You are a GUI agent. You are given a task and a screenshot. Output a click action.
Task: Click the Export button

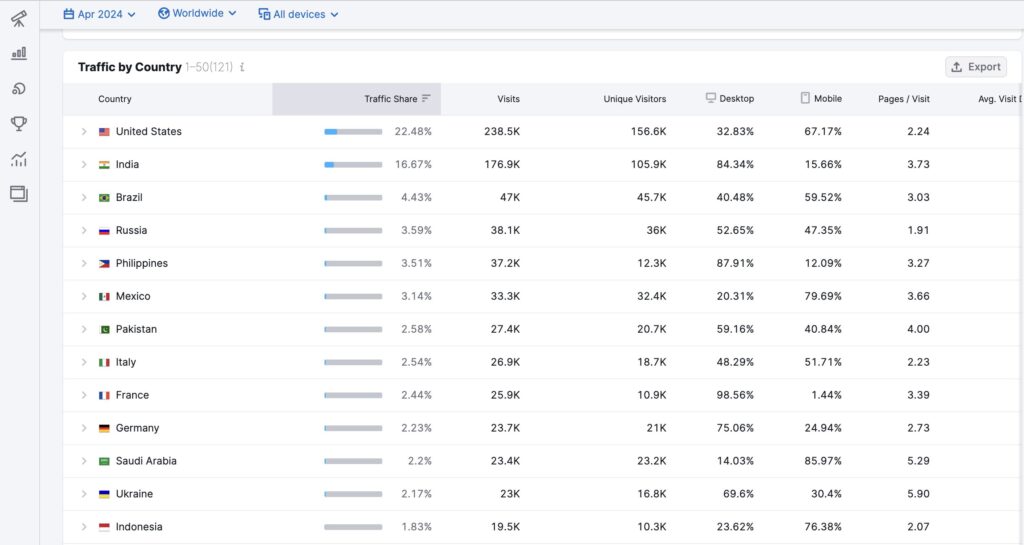[975, 67]
